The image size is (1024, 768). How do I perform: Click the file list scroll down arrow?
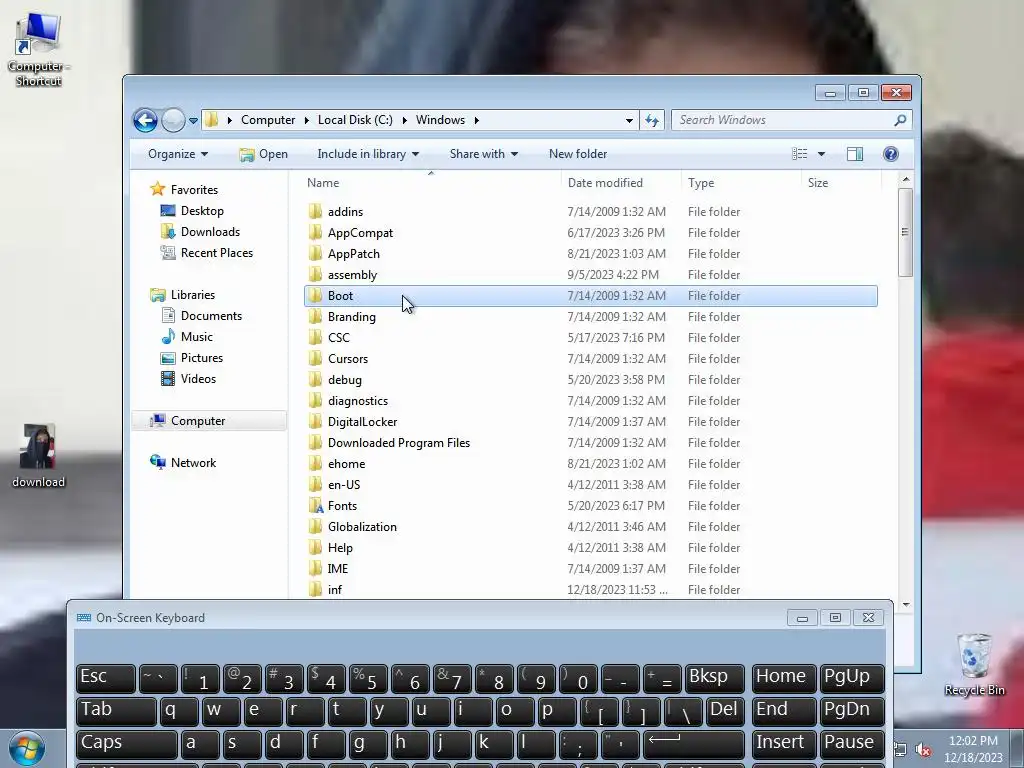point(905,605)
